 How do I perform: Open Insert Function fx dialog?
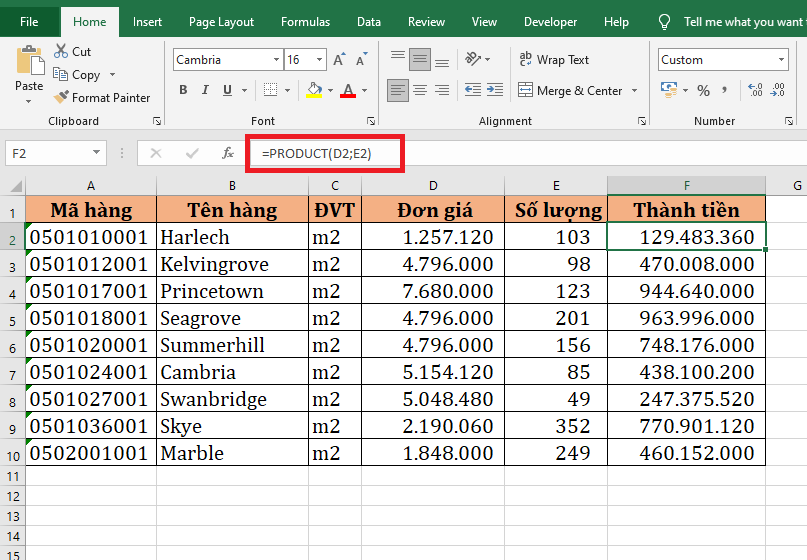228,153
